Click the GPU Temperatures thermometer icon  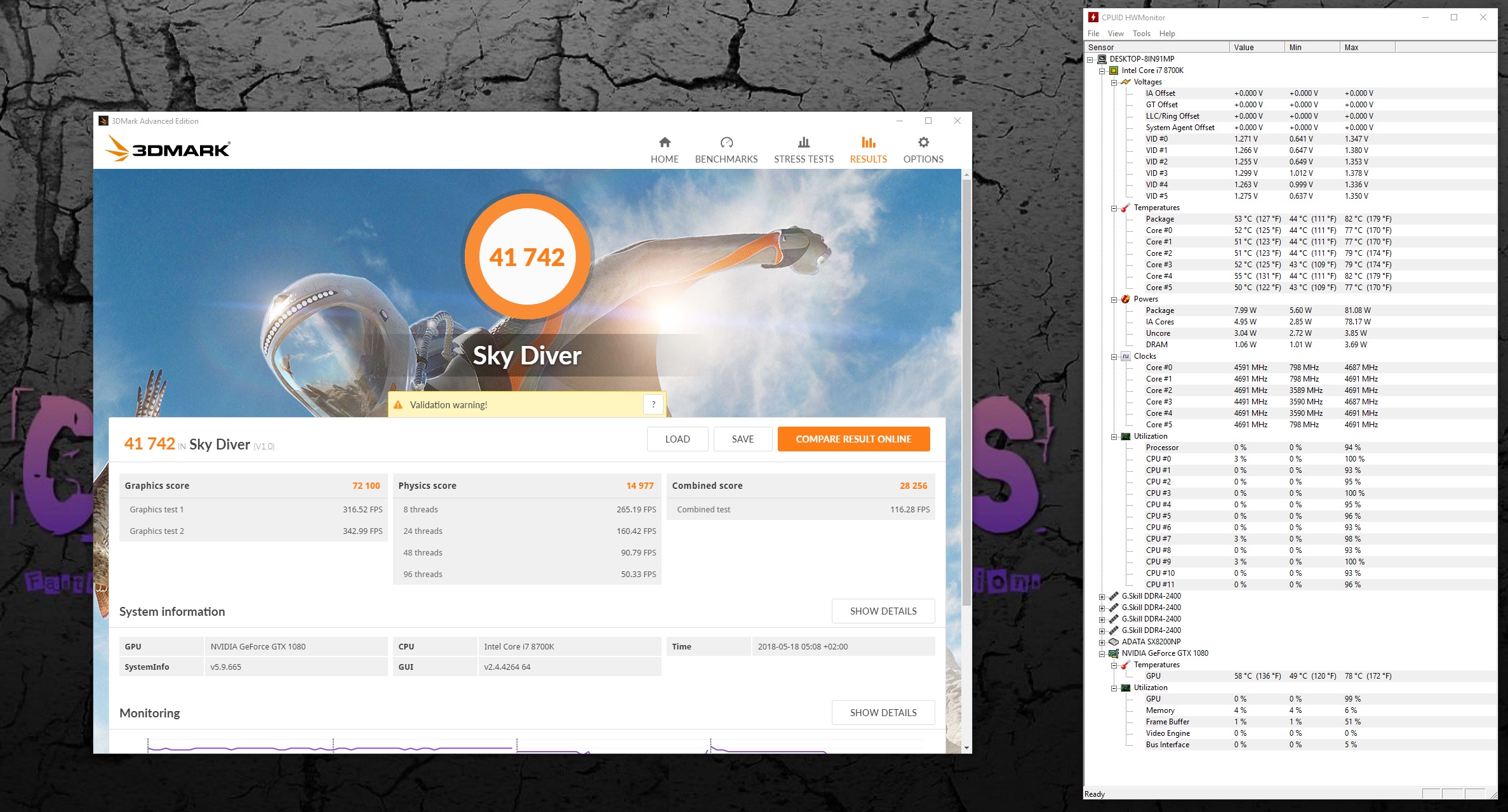pos(1126,665)
